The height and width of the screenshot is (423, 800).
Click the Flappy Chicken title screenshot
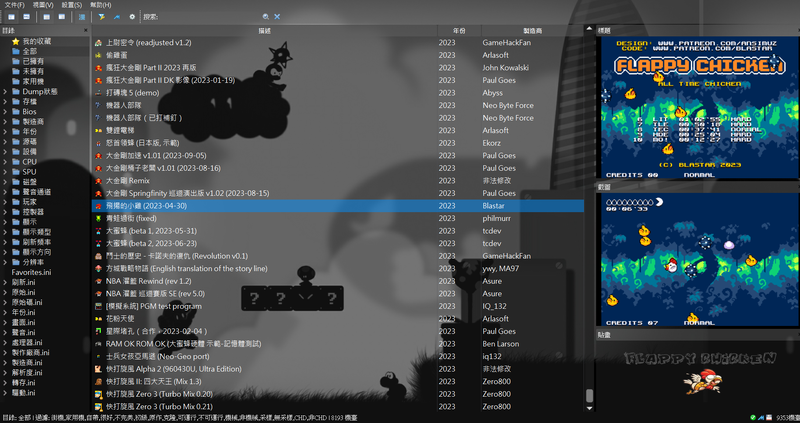tap(698, 108)
